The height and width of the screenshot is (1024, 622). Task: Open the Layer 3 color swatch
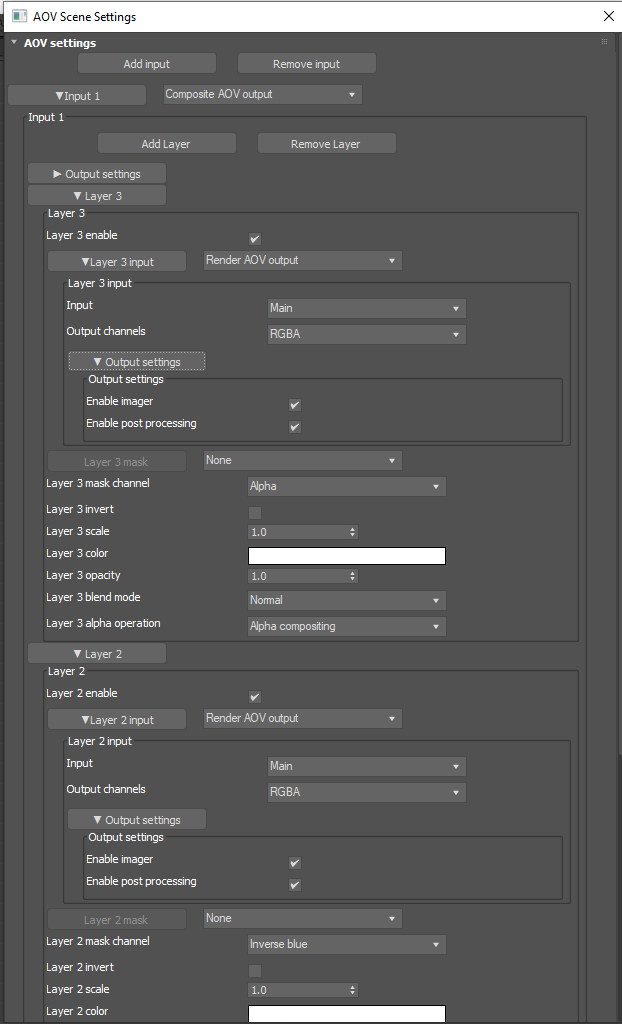(x=346, y=556)
